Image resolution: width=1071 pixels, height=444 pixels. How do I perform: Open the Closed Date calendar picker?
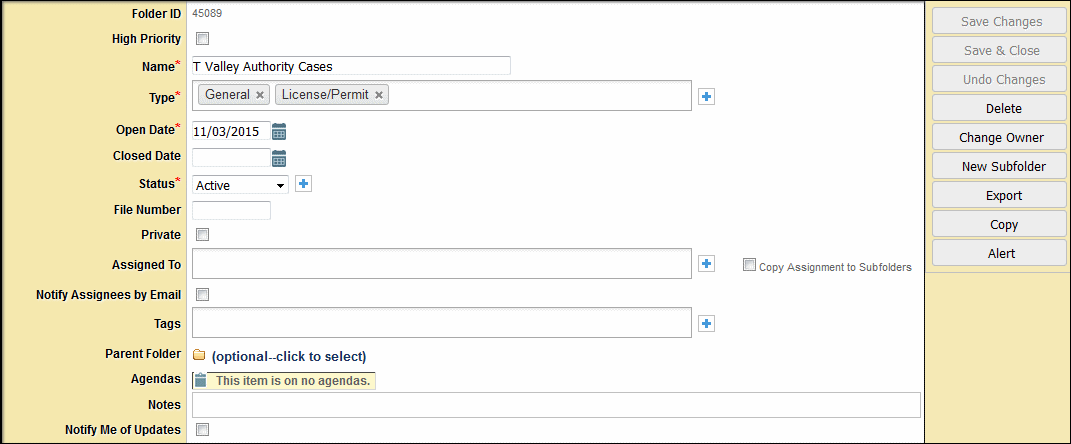[x=279, y=158]
